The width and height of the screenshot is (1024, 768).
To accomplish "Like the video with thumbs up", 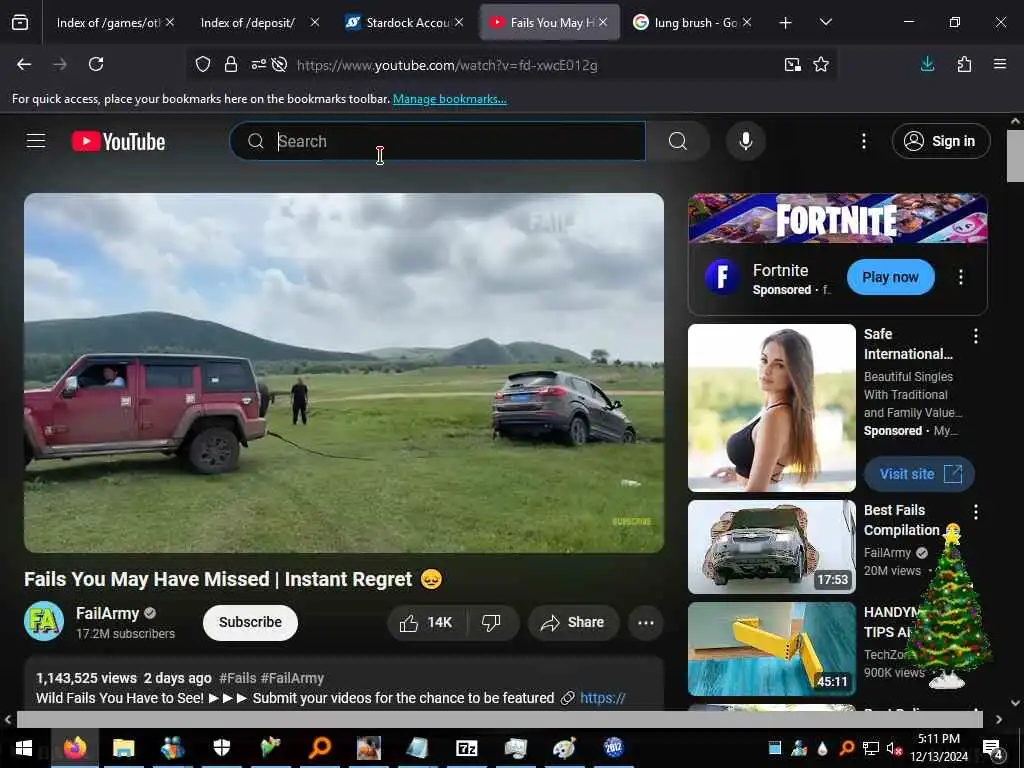I will (x=426, y=623).
